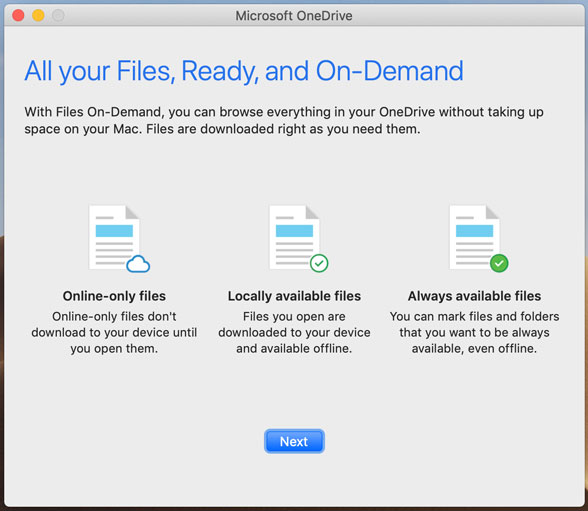The width and height of the screenshot is (588, 511).
Task: Close the Microsoft OneDrive window
Action: (x=18, y=15)
